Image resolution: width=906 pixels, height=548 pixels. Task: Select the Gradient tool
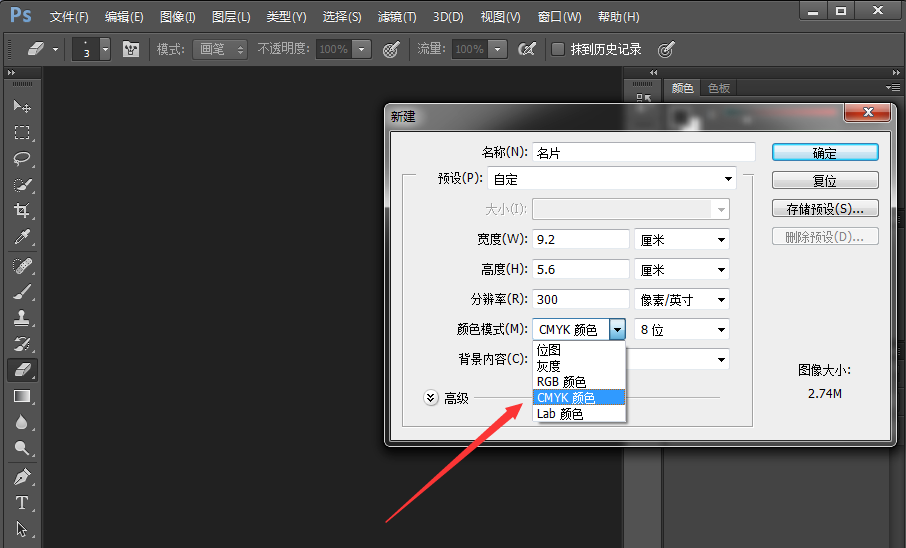point(22,397)
